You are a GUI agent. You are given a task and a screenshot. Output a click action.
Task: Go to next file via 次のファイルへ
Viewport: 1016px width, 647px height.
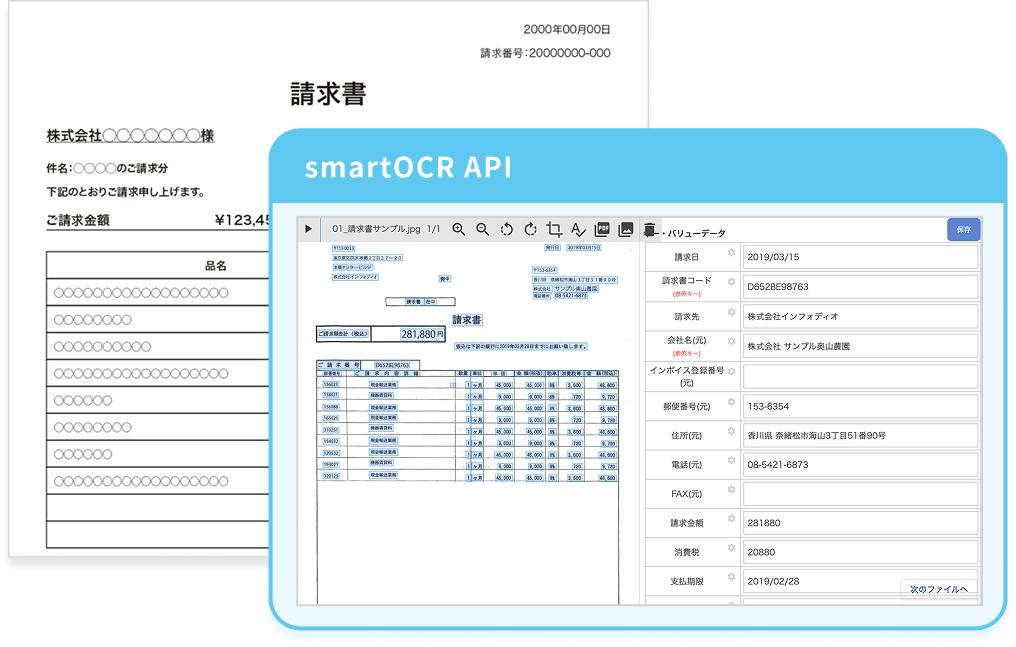click(x=939, y=589)
